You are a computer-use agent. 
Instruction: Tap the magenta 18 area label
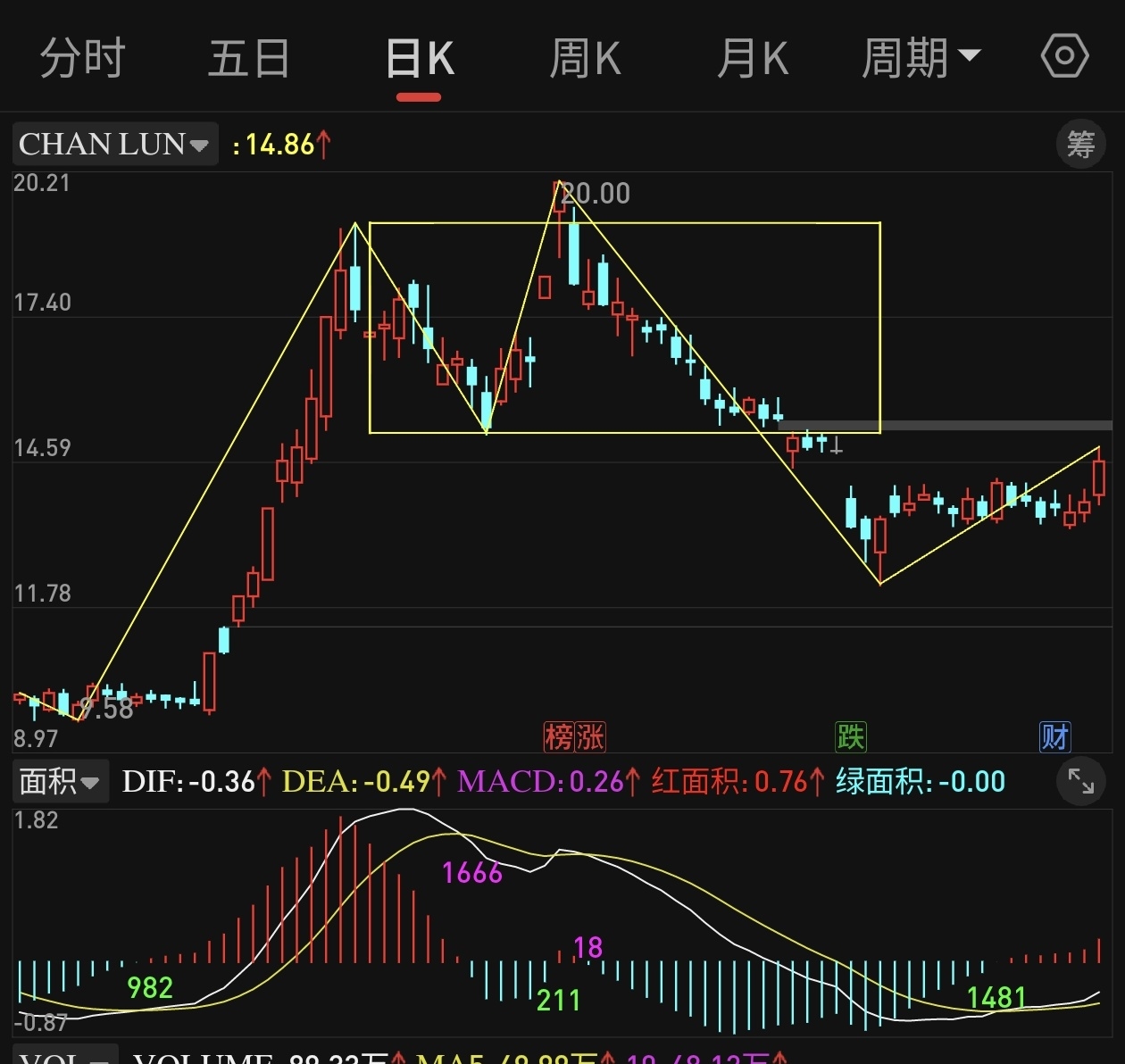(587, 947)
